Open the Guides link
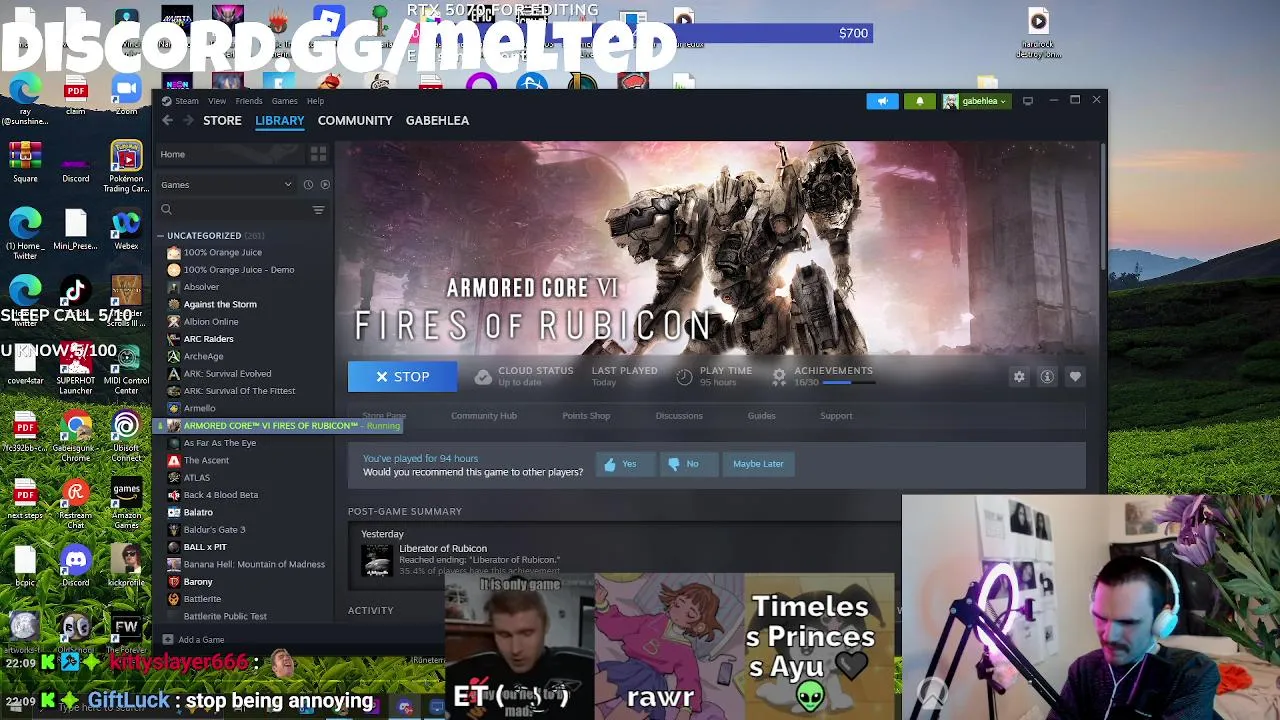The image size is (1280, 720). click(761, 416)
